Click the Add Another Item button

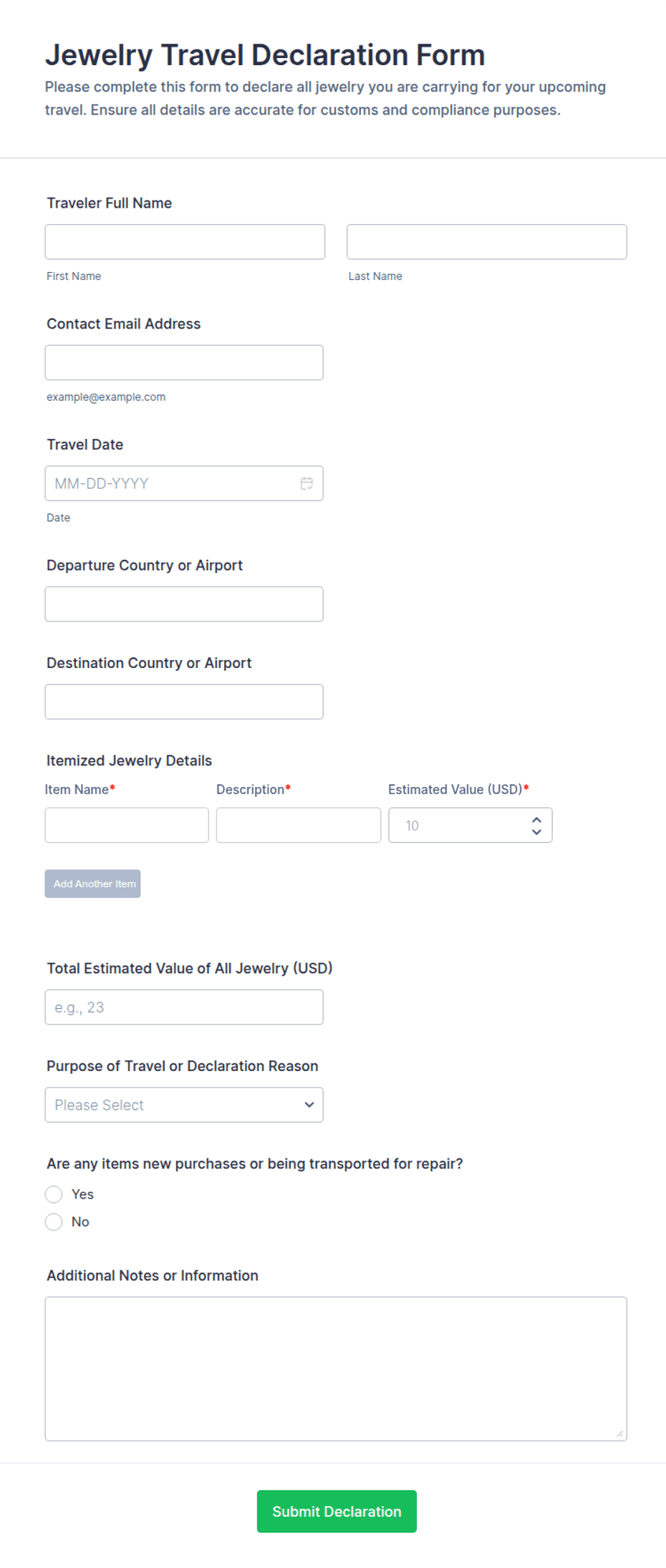[x=93, y=884]
